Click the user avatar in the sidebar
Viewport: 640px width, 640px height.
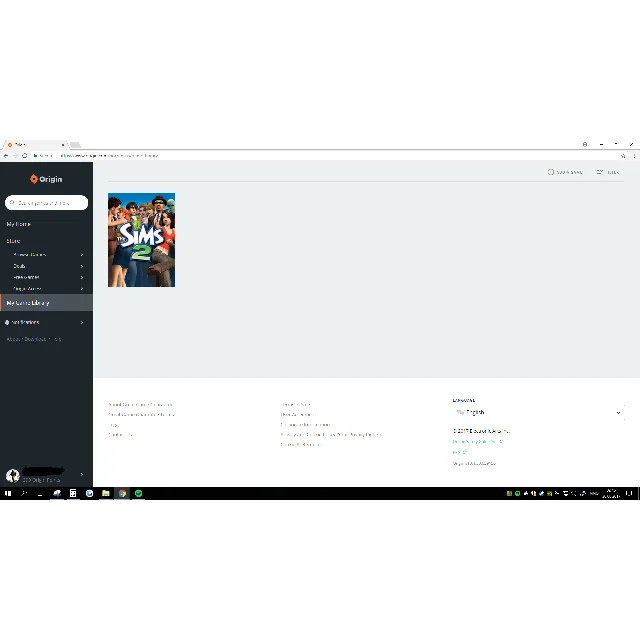coord(13,476)
